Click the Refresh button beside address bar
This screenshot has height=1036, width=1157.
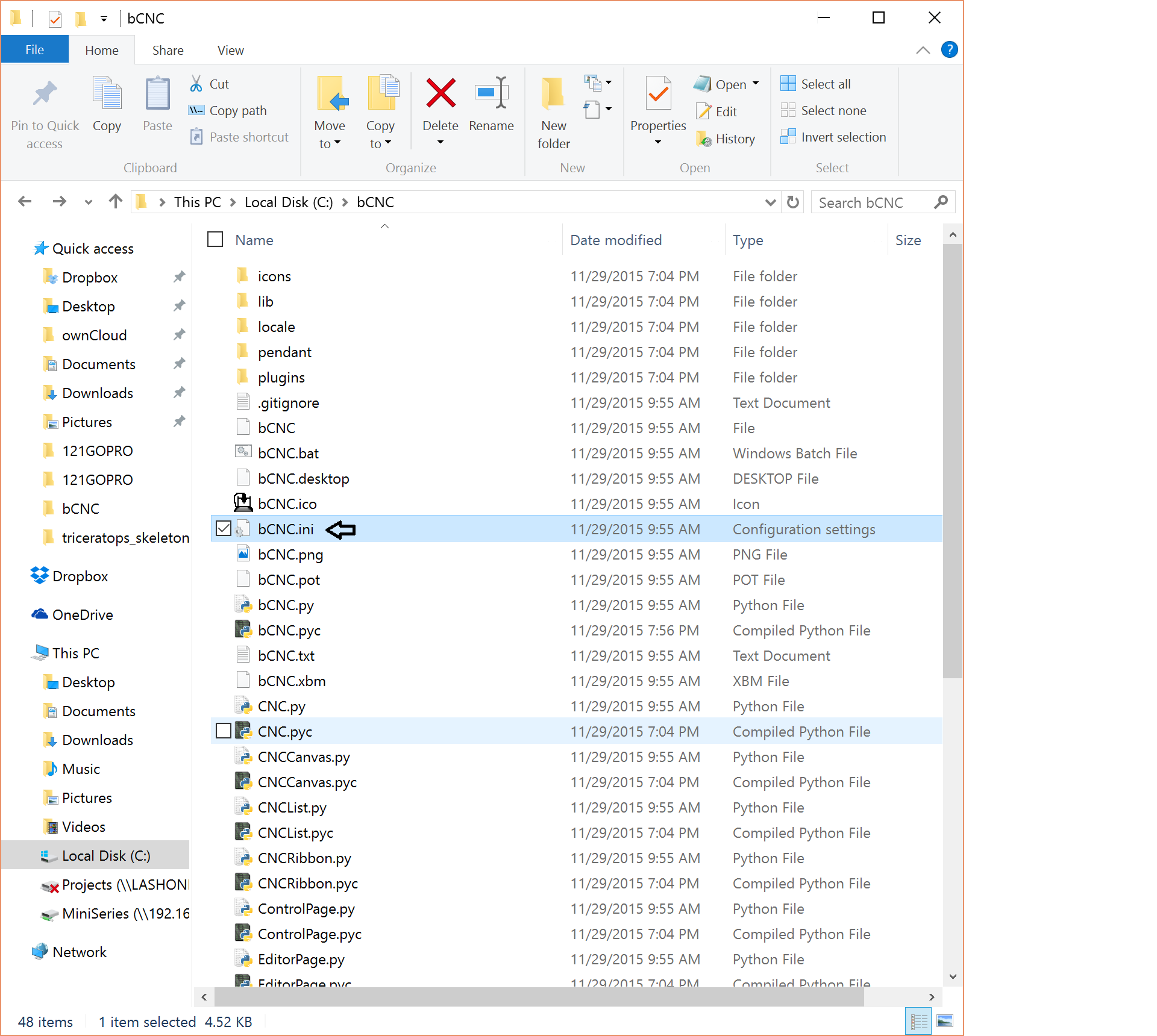point(793,202)
